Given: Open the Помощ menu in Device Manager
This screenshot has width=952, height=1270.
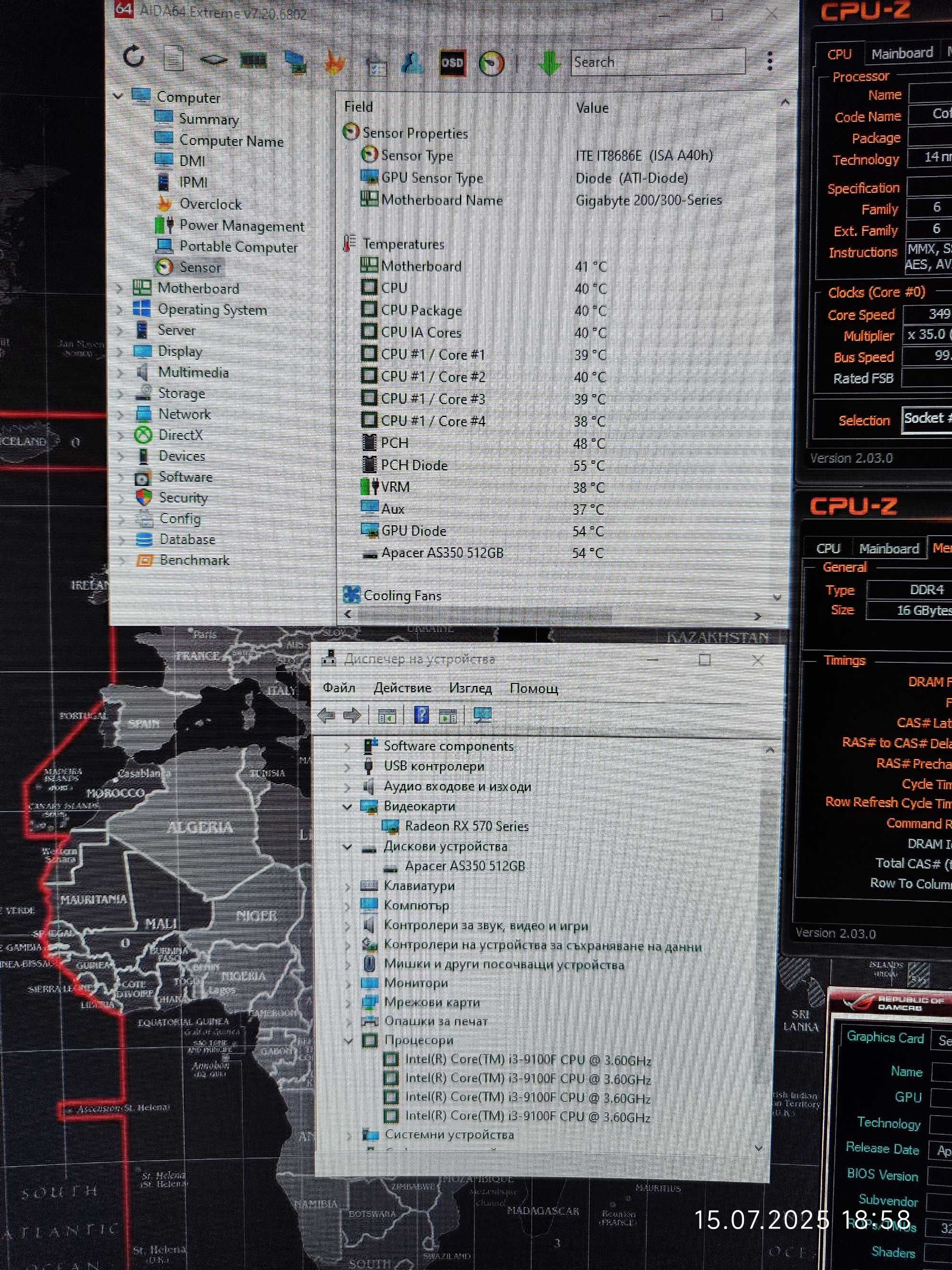Looking at the screenshot, I should [534, 689].
